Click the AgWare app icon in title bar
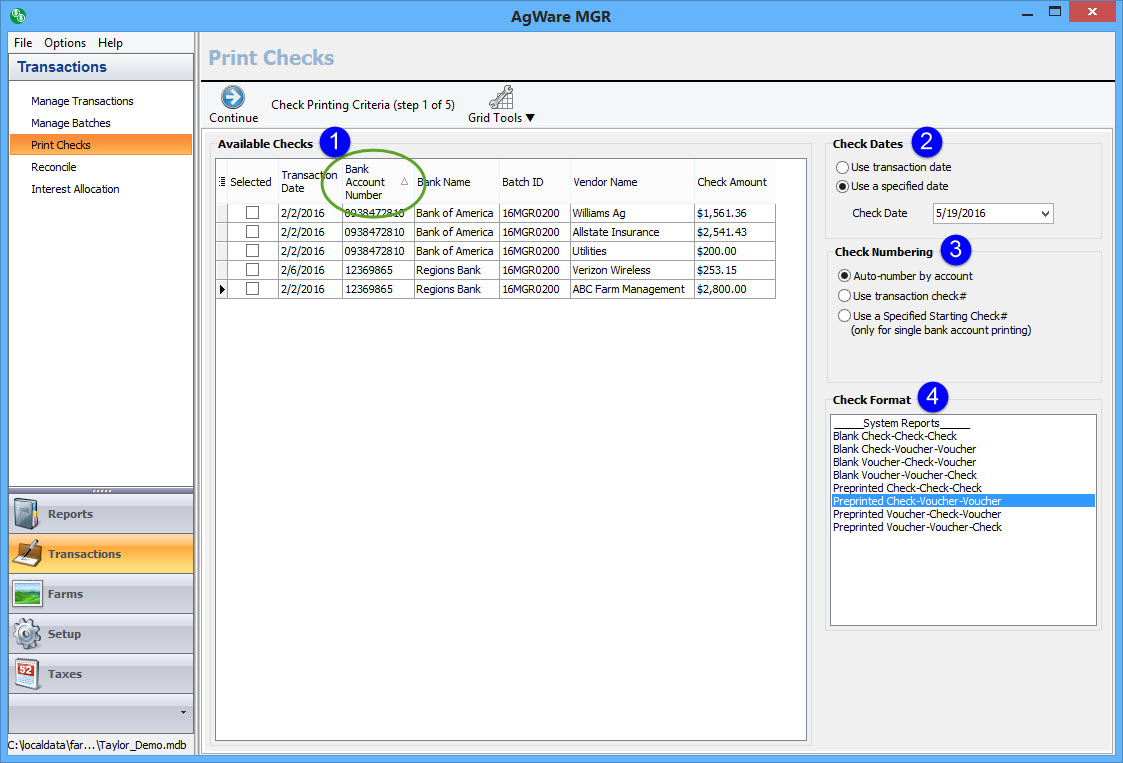1123x763 pixels. [17, 15]
